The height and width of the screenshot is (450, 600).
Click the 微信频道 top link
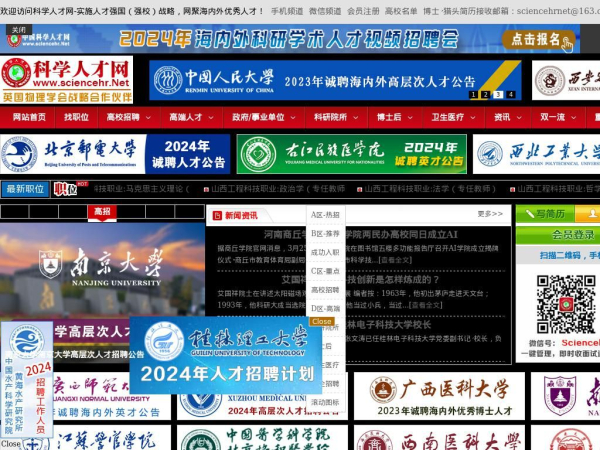coord(325,11)
